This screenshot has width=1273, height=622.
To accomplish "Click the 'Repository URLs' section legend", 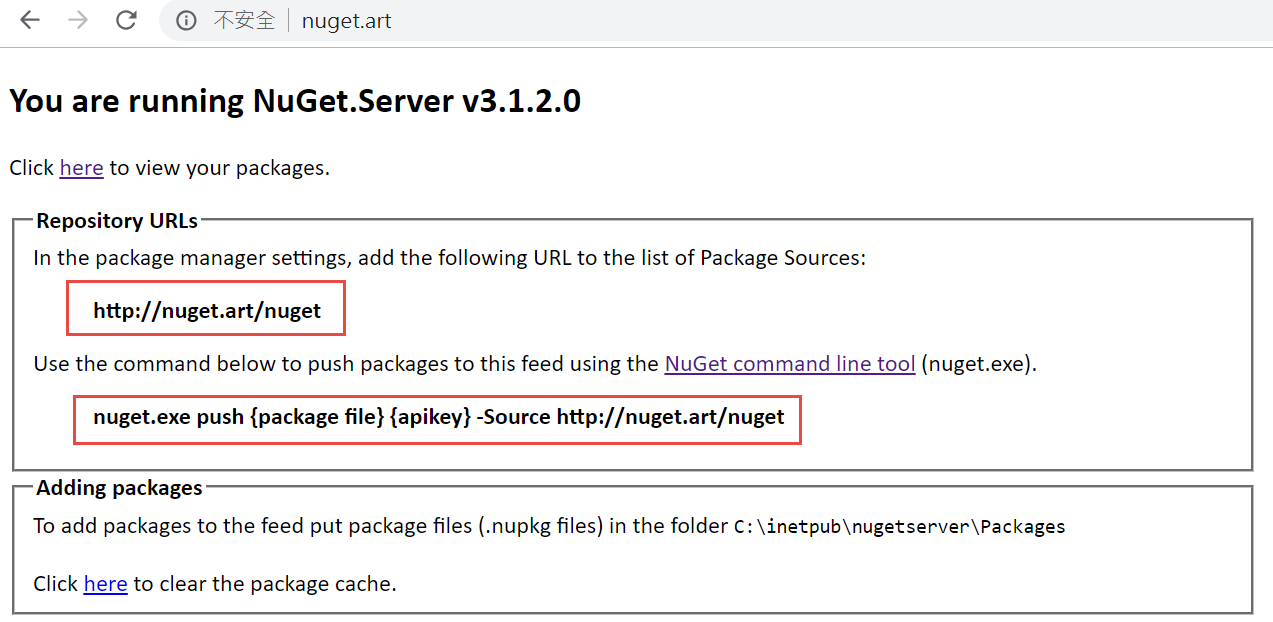I will tap(117, 221).
